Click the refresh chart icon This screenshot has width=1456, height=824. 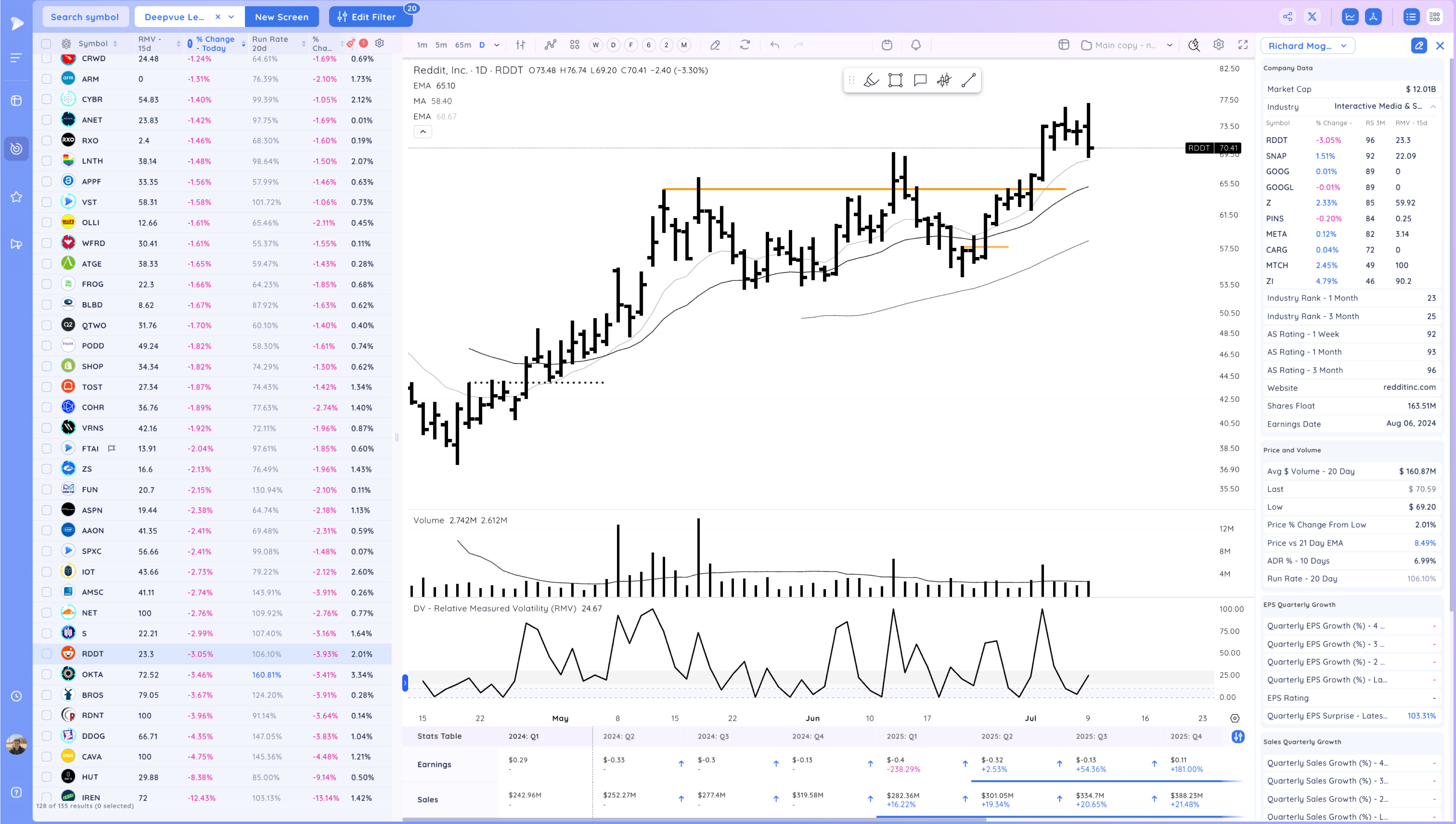(x=745, y=45)
